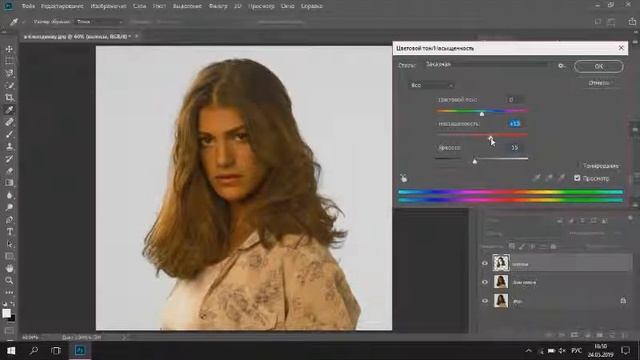
Task: Open the Слои menu
Action: click(x=140, y=6)
